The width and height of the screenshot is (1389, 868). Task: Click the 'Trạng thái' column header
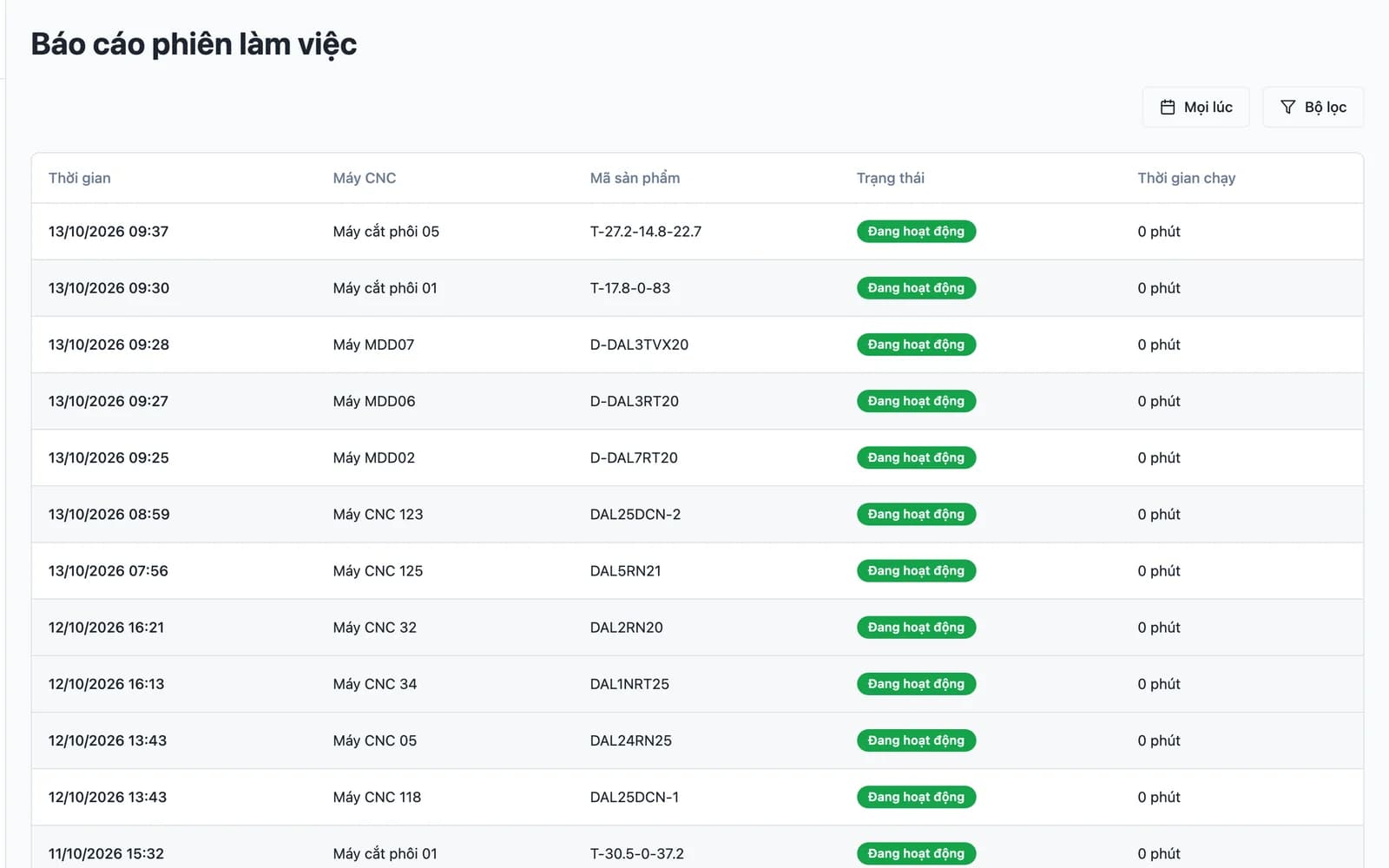pos(891,178)
